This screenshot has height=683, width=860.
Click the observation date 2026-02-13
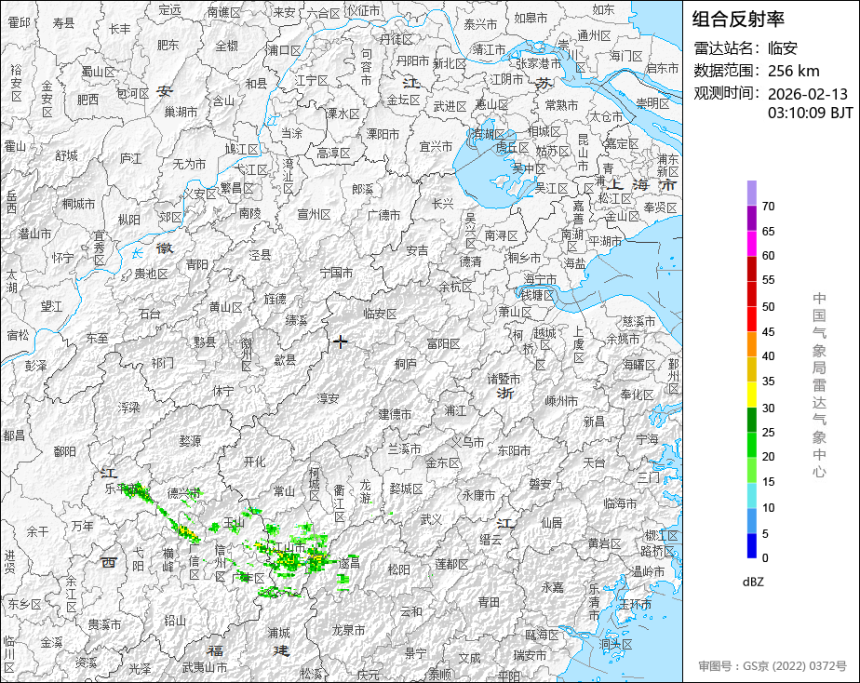point(807,94)
